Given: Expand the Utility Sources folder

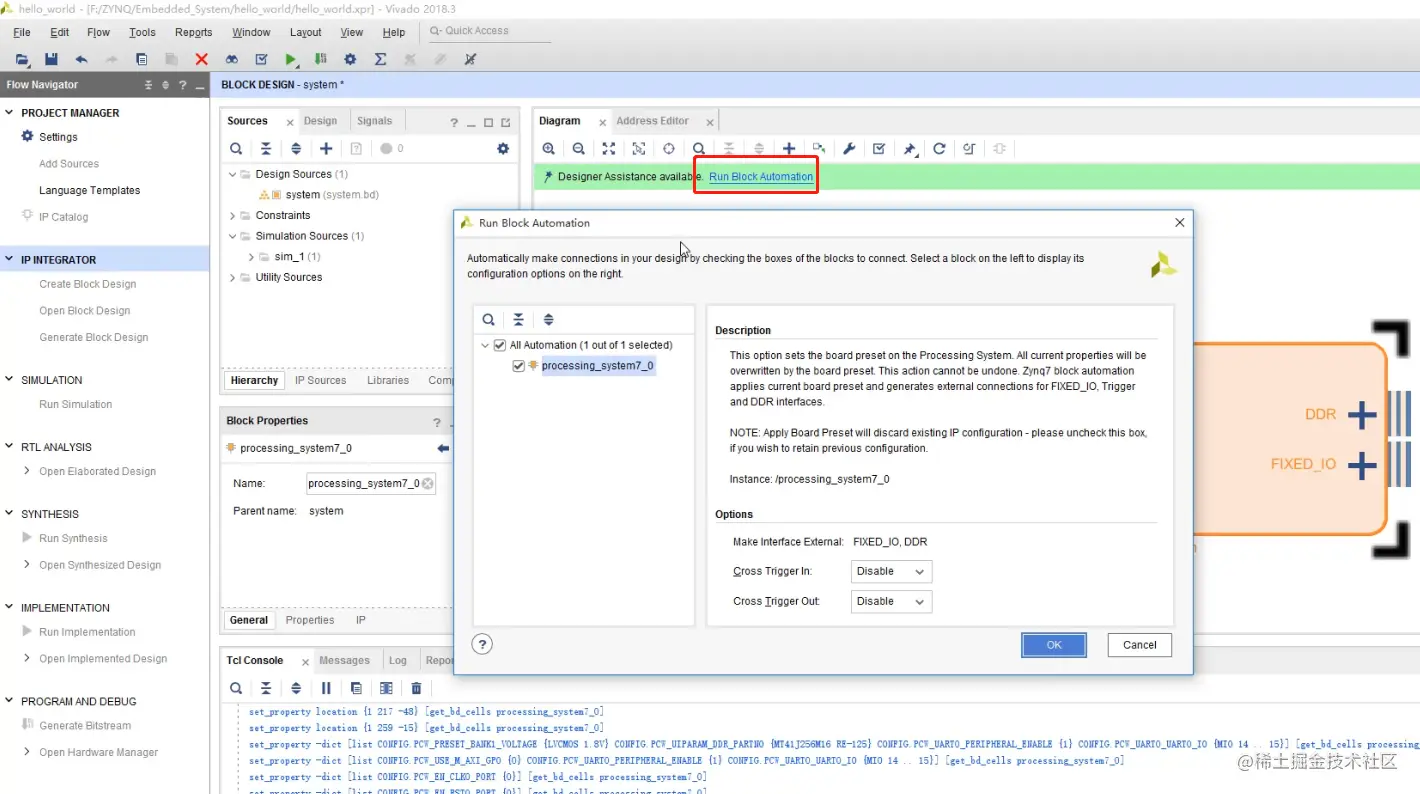Looking at the screenshot, I should [233, 277].
